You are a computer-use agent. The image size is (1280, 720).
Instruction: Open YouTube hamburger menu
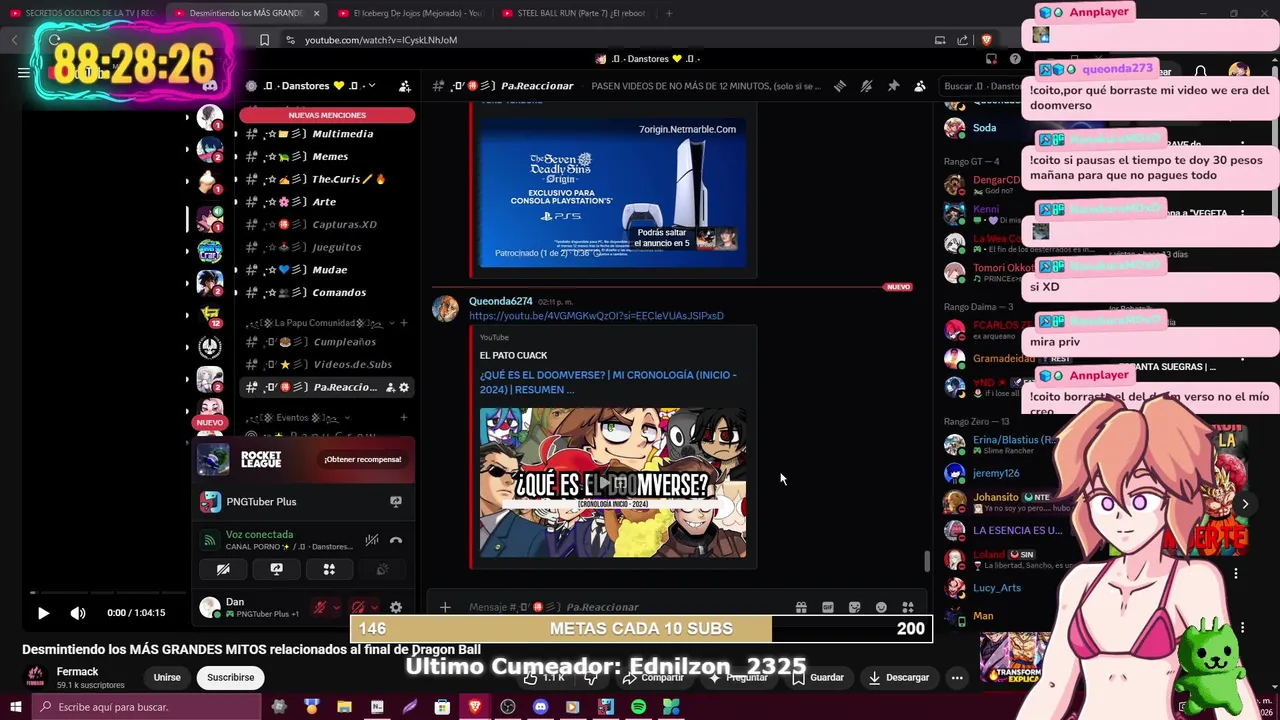coord(24,72)
